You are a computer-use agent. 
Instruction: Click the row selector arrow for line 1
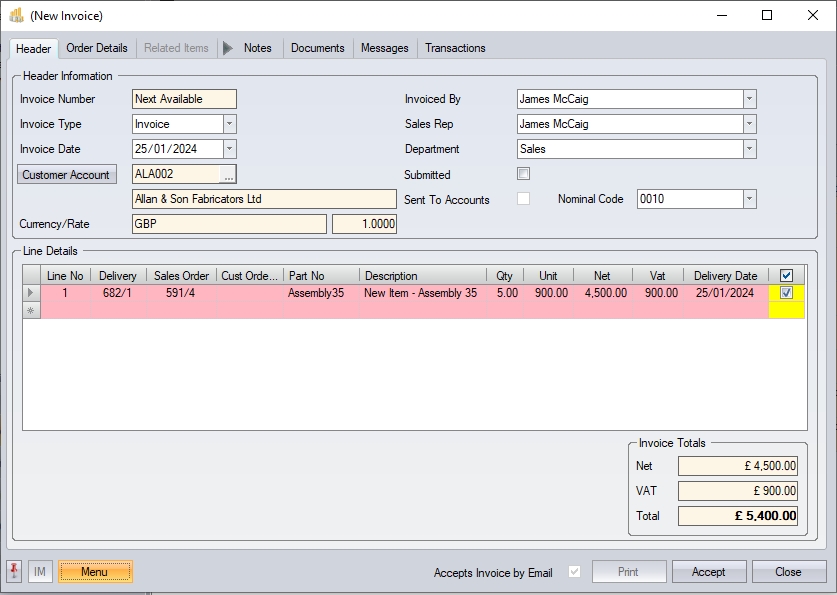pos(32,293)
